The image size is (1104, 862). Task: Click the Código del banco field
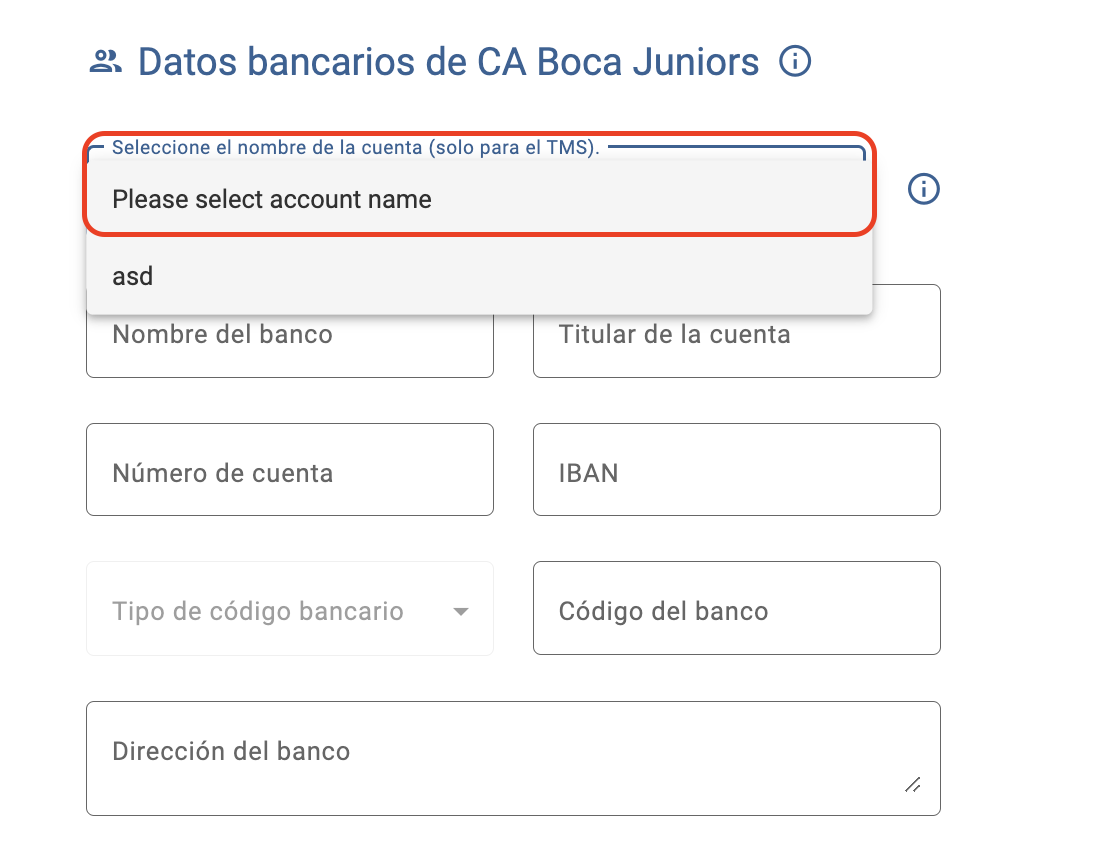736,608
